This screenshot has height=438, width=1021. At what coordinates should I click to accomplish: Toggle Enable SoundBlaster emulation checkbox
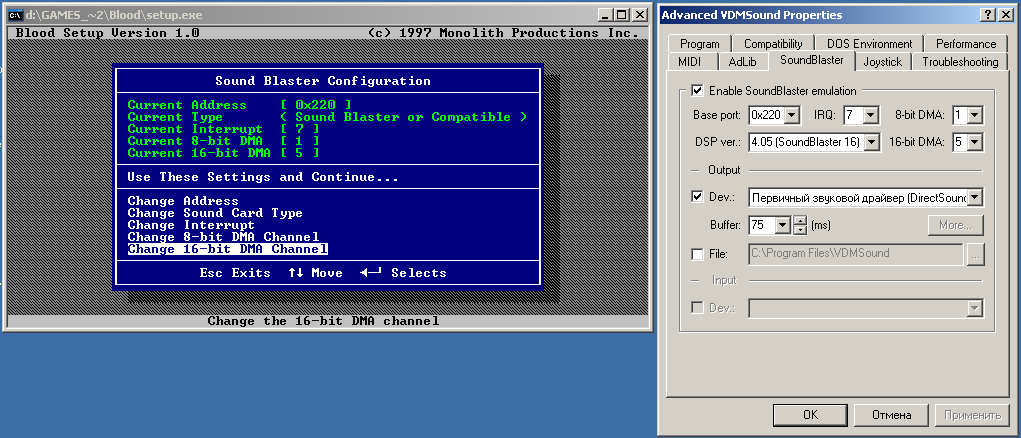[x=697, y=90]
